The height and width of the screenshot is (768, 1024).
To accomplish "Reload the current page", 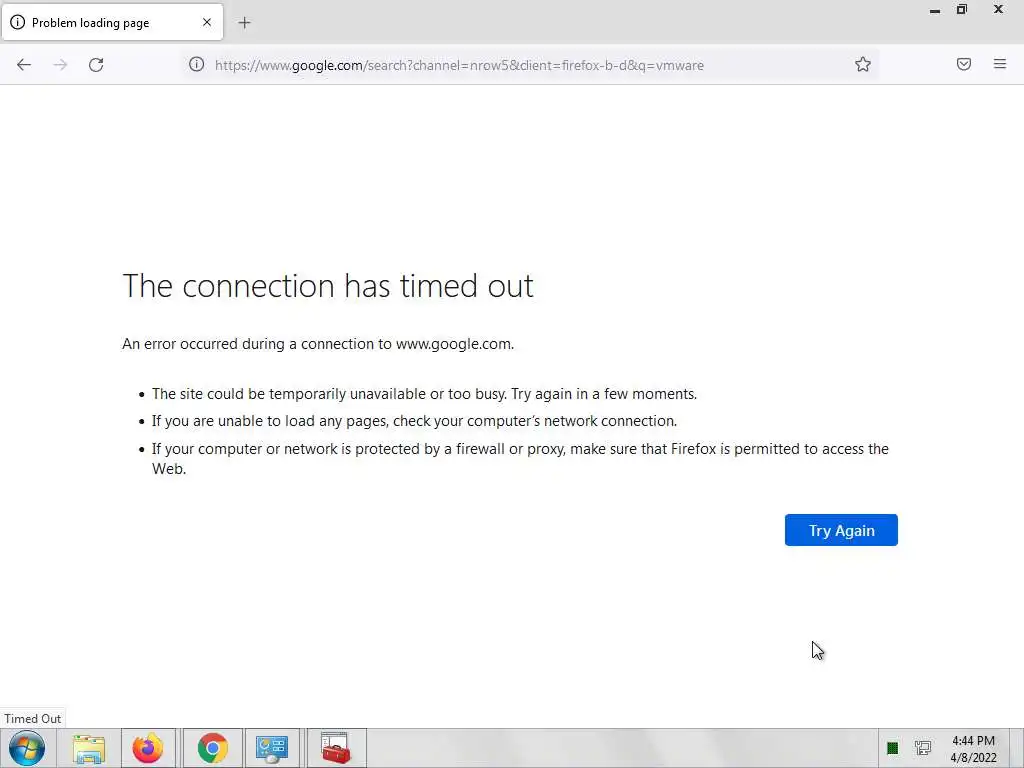I will point(96,65).
